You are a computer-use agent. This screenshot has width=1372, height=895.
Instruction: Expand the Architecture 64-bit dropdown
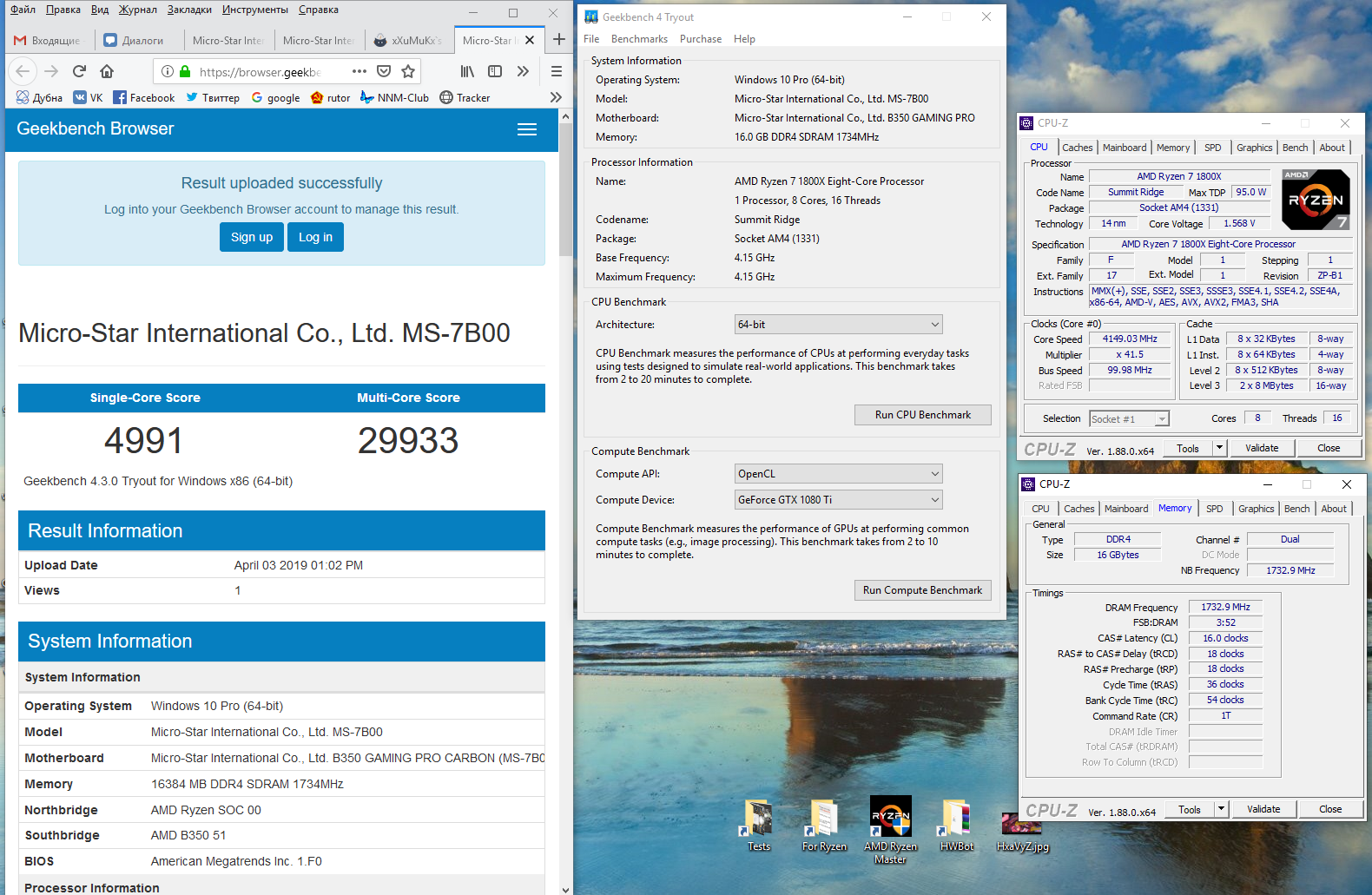838,325
